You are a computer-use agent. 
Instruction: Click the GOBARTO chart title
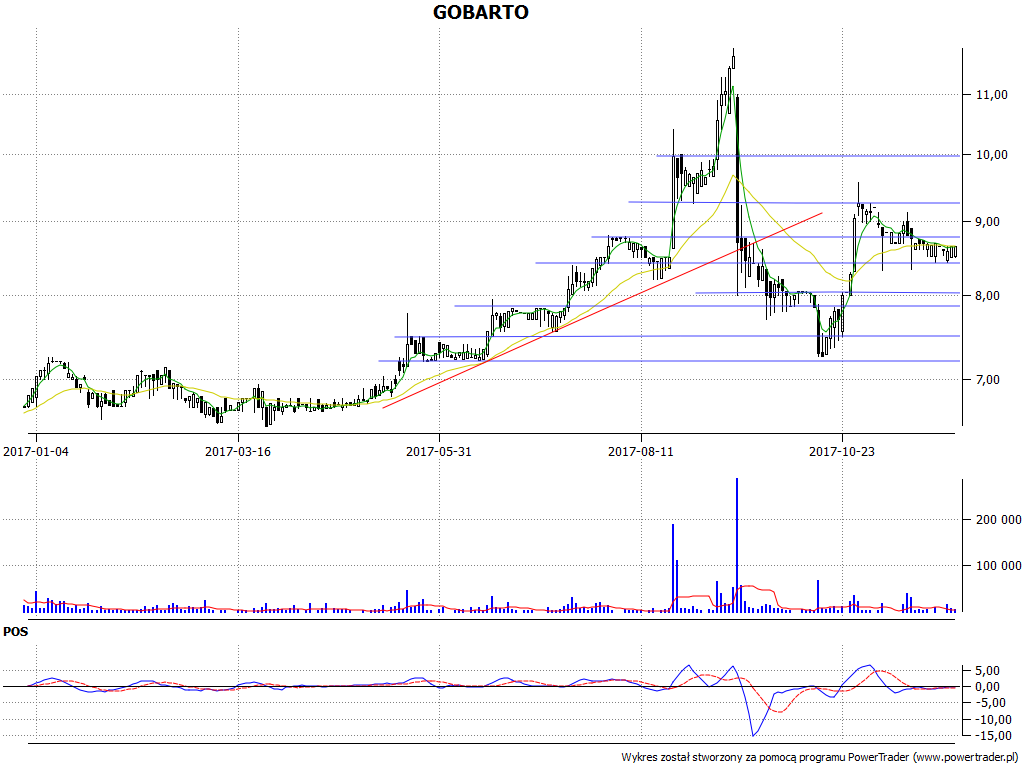tap(481, 12)
